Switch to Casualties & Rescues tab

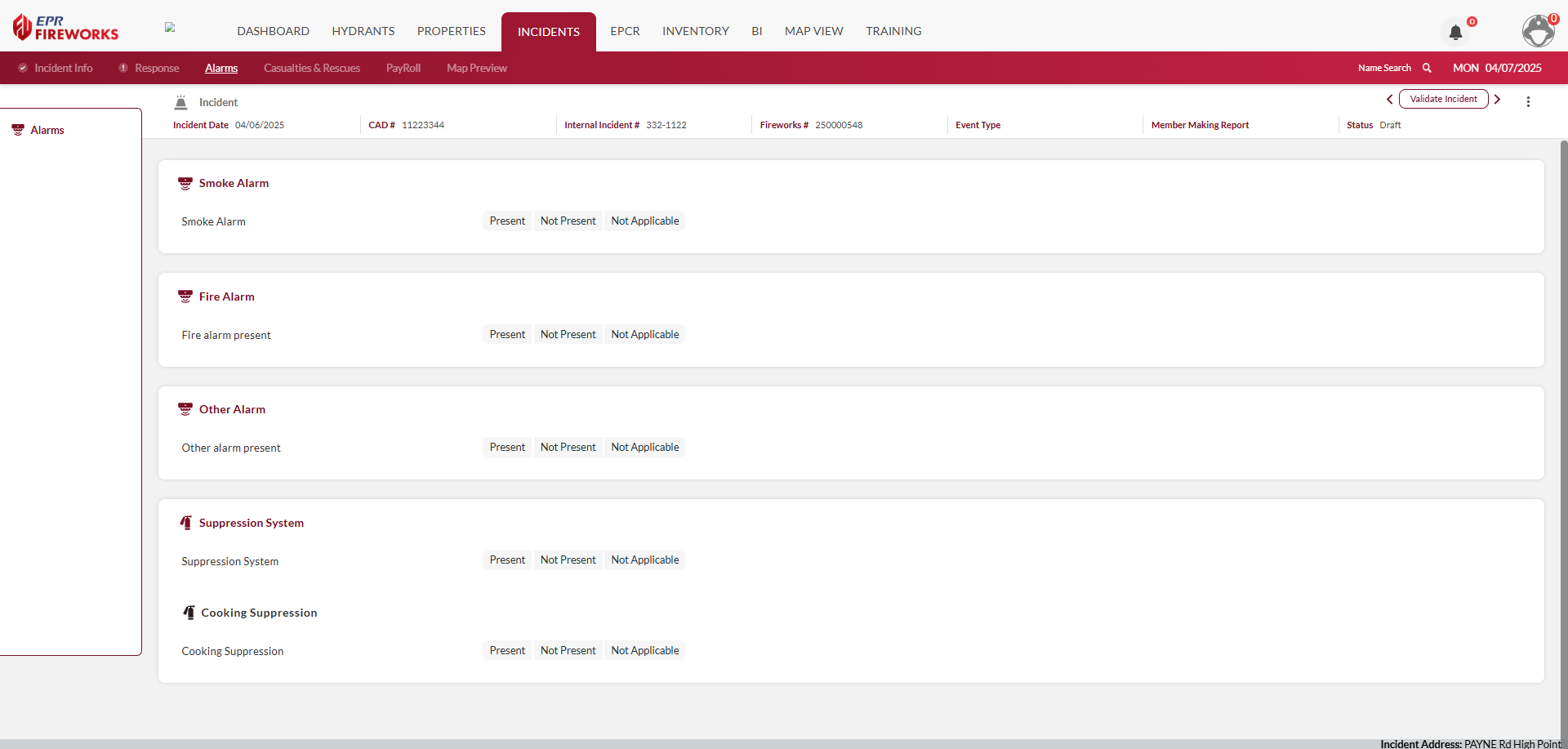click(311, 69)
